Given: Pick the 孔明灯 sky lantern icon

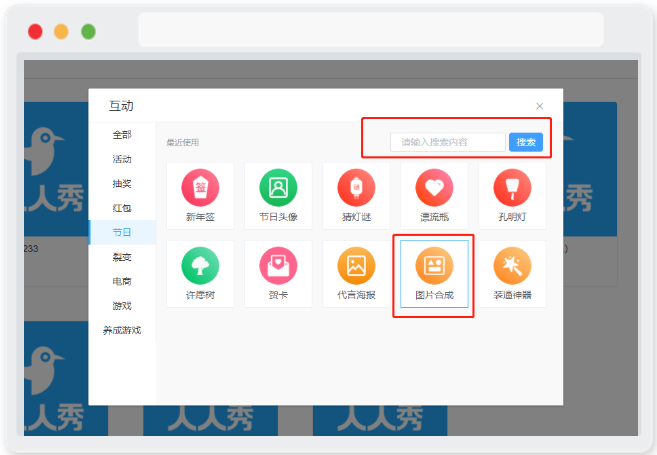Looking at the screenshot, I should [x=512, y=188].
